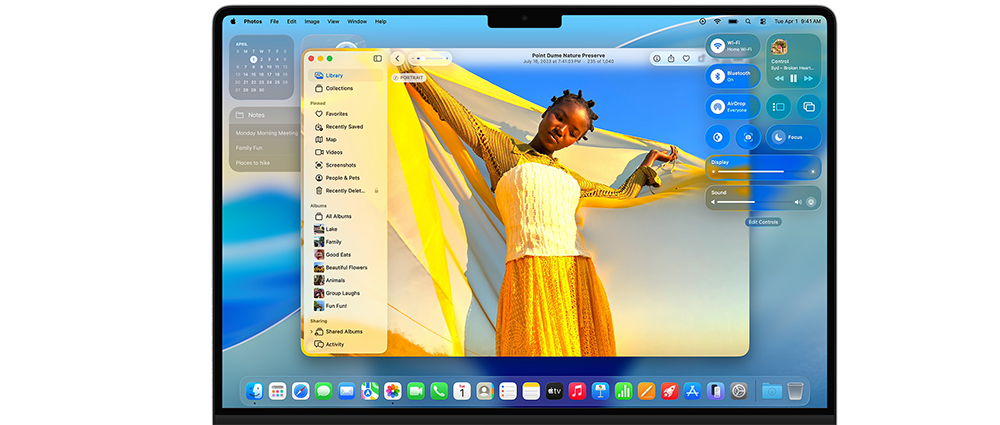Select Library in the Photos sidebar

coord(346,75)
